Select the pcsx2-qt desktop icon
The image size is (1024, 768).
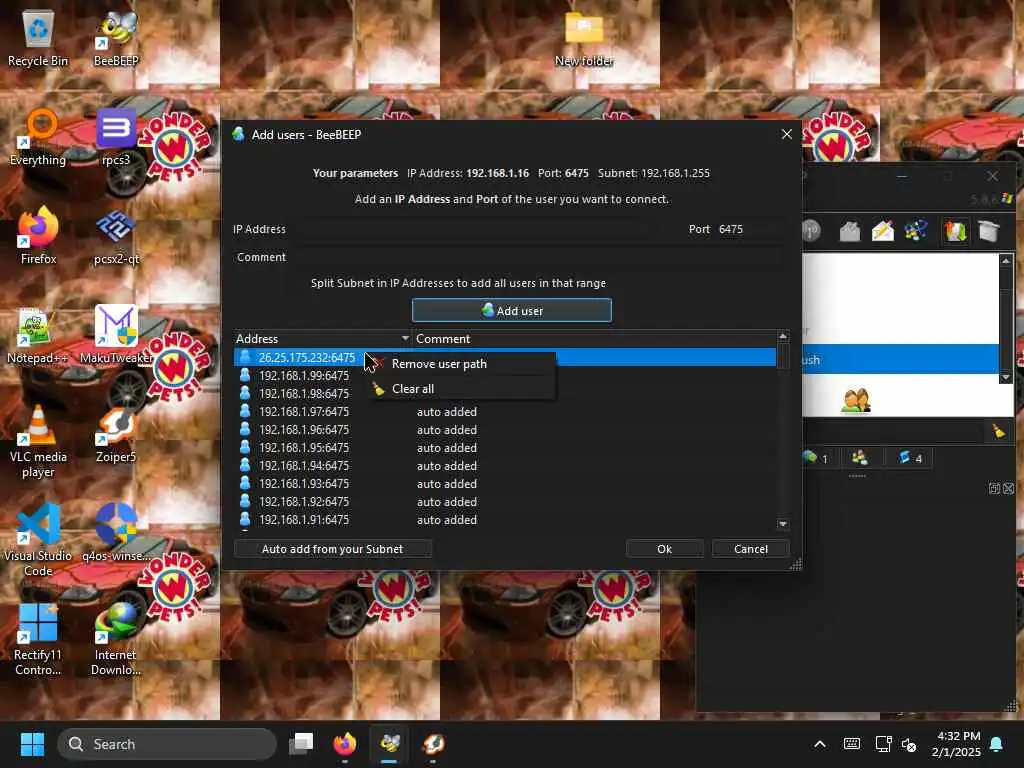pyautogui.click(x=116, y=236)
